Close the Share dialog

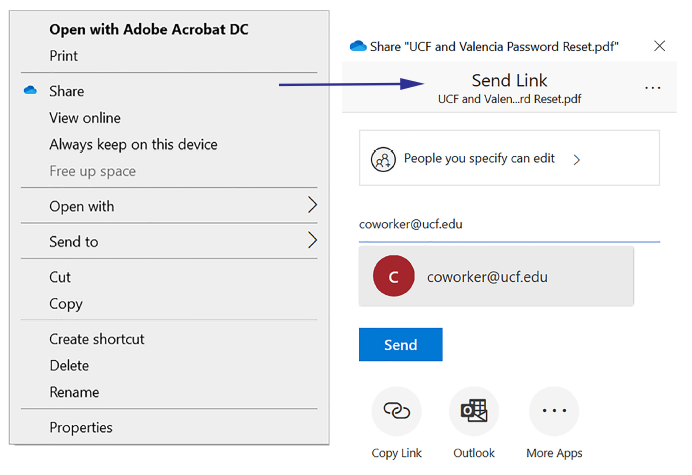point(659,46)
